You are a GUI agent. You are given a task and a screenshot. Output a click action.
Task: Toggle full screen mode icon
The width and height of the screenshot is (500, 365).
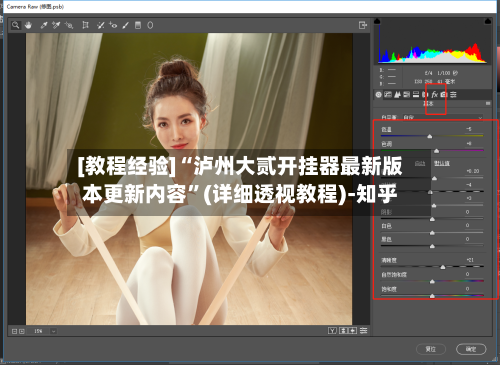click(363, 25)
